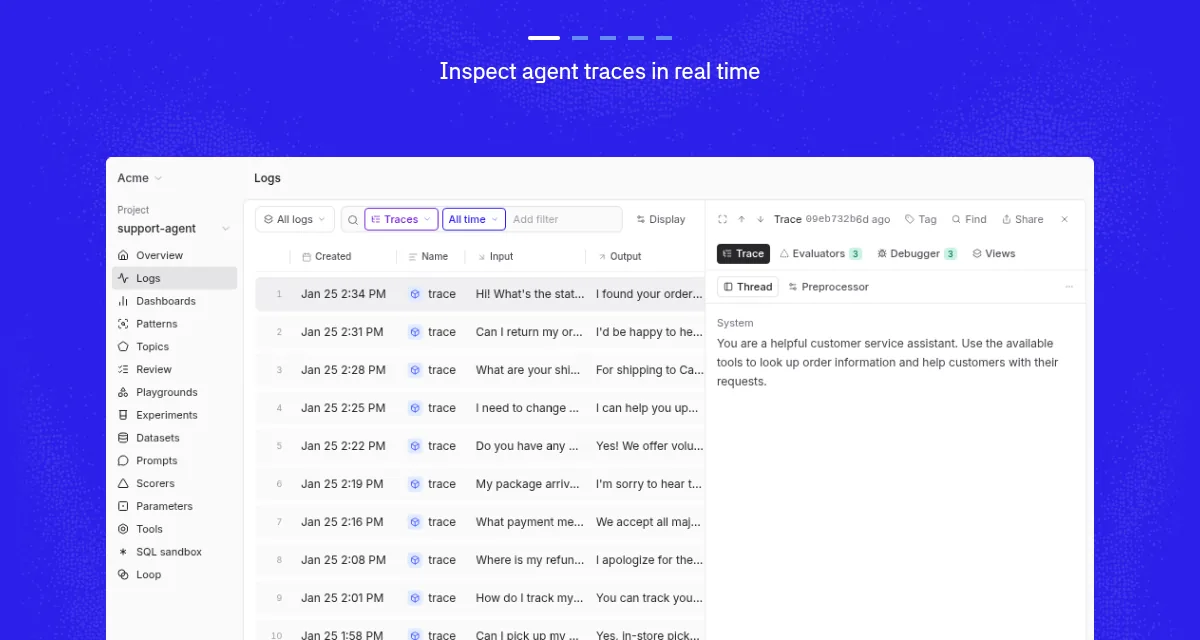This screenshot has width=1200, height=640.
Task: Open the trace row 'My package arriv...'
Action: coord(480,484)
